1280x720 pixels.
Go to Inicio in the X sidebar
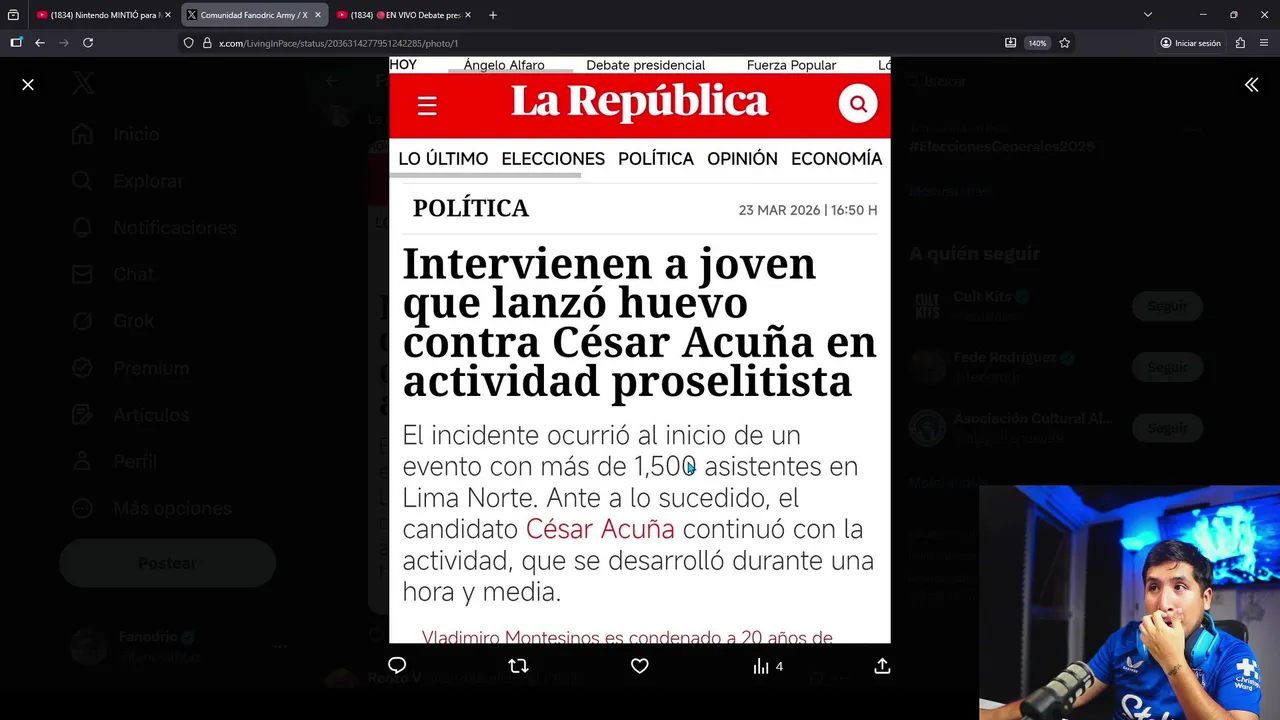click(115, 134)
